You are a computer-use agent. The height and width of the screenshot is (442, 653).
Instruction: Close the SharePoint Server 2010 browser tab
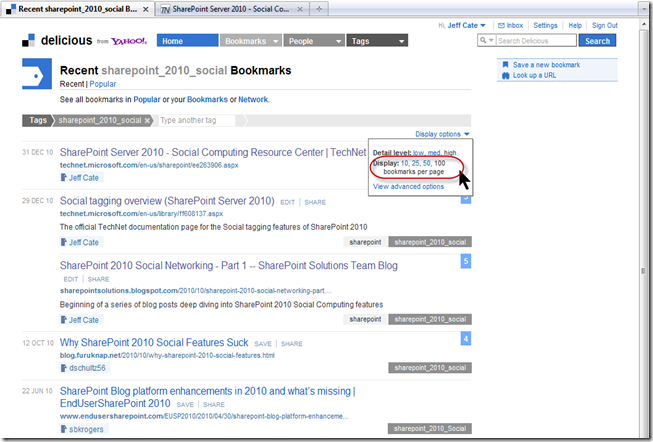click(300, 9)
